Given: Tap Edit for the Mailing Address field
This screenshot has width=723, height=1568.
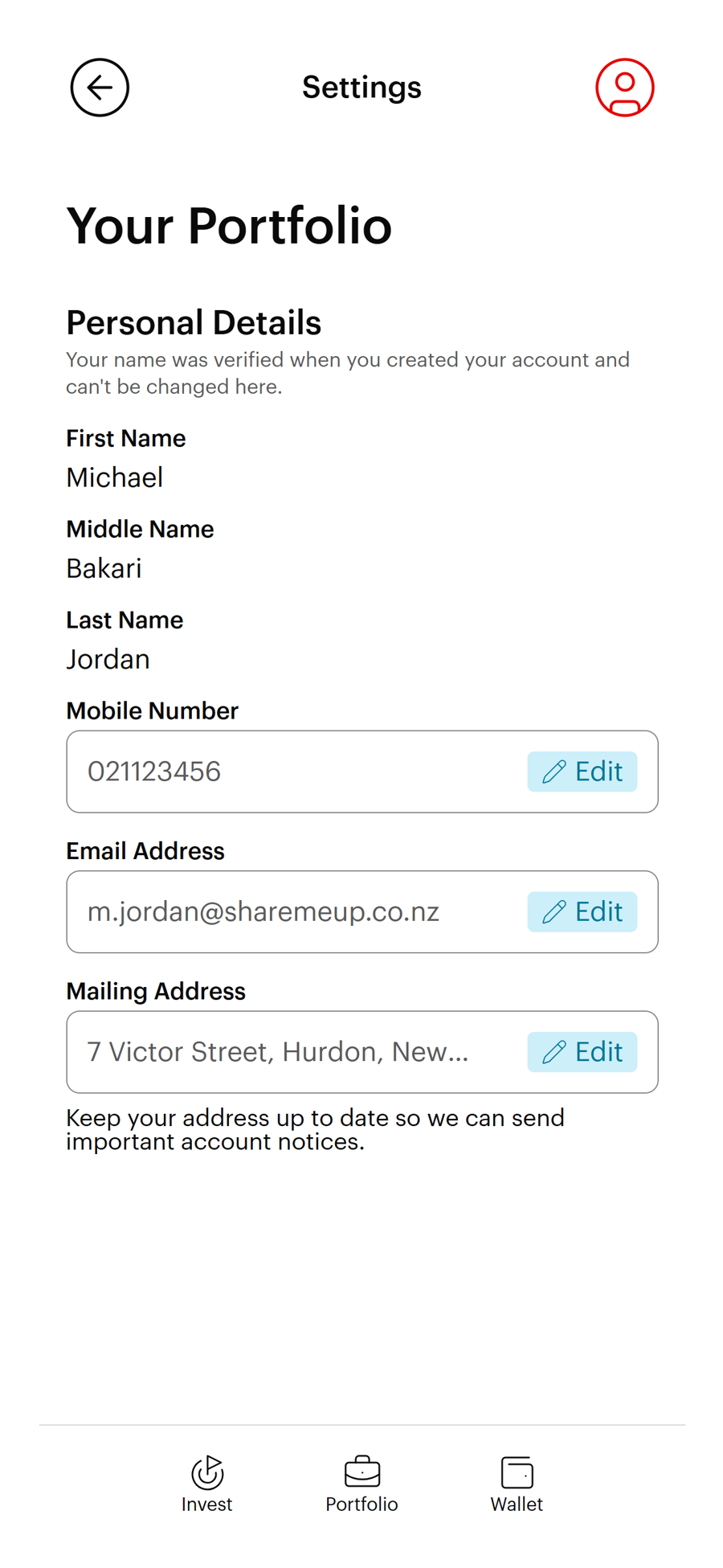Looking at the screenshot, I should pos(582,1051).
